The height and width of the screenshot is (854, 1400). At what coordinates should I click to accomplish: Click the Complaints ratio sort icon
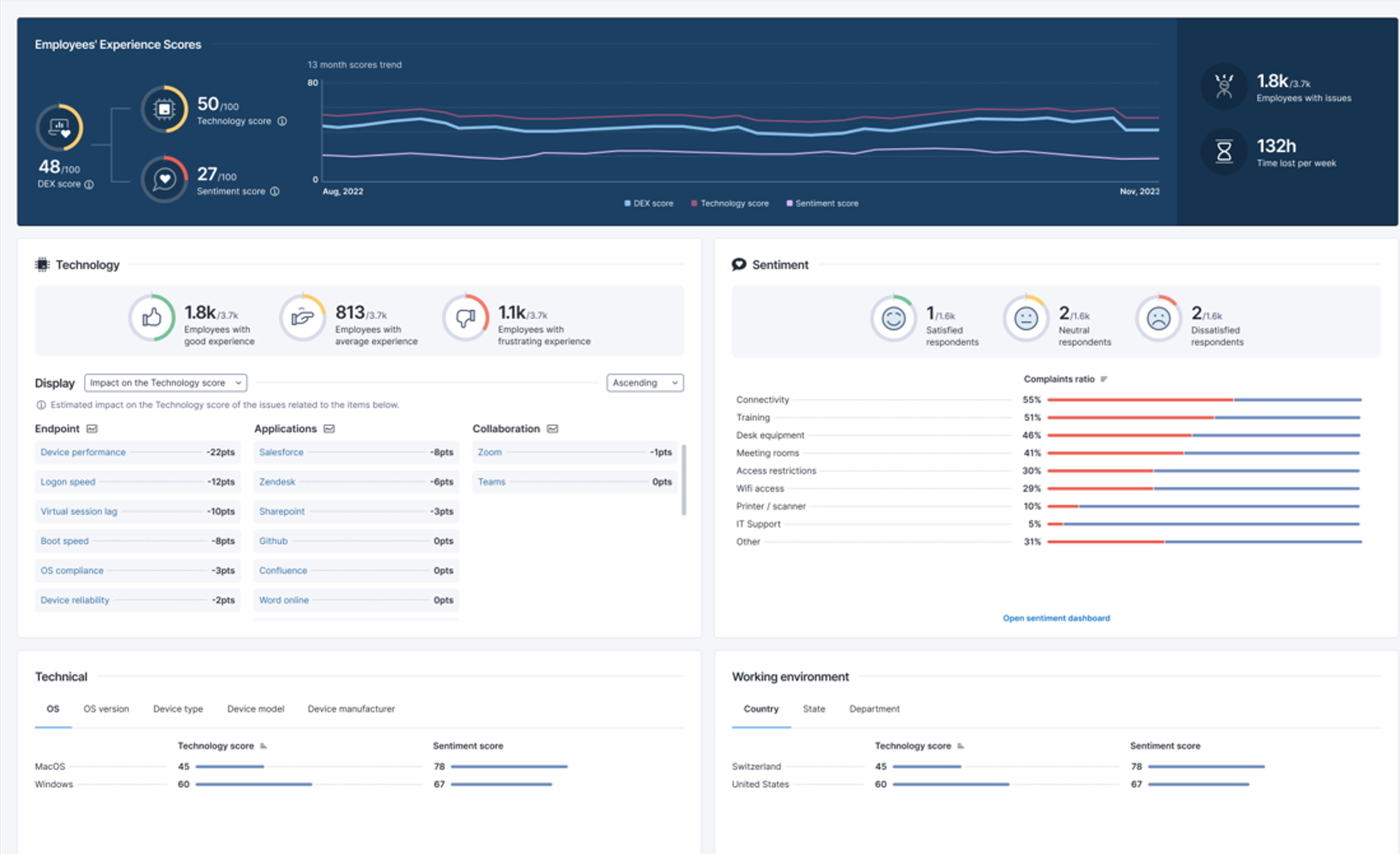coord(1104,379)
